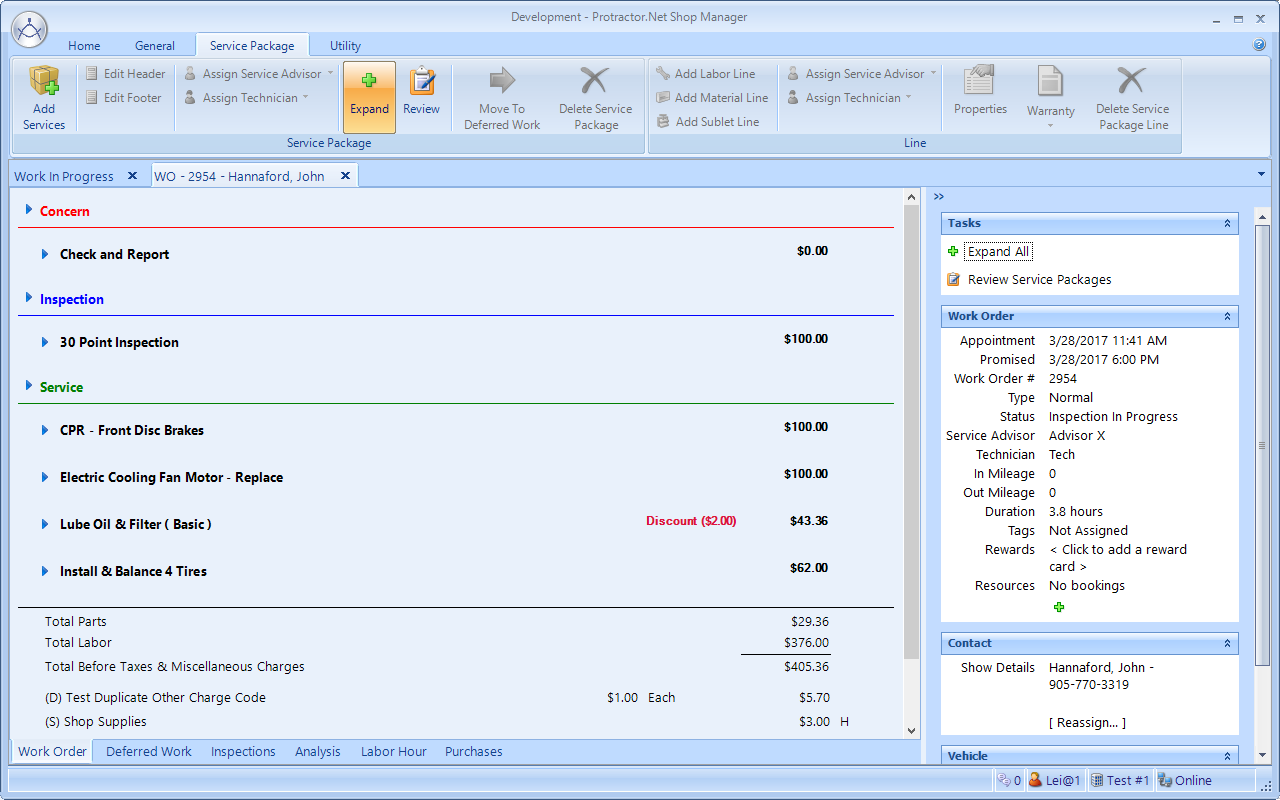Click the Discount ($2.00) text

tap(691, 521)
